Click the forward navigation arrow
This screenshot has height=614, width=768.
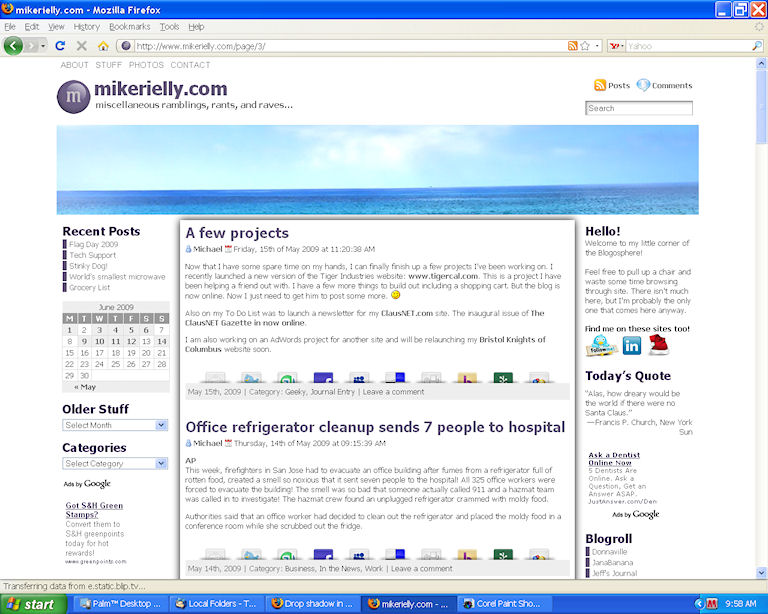[x=31, y=46]
